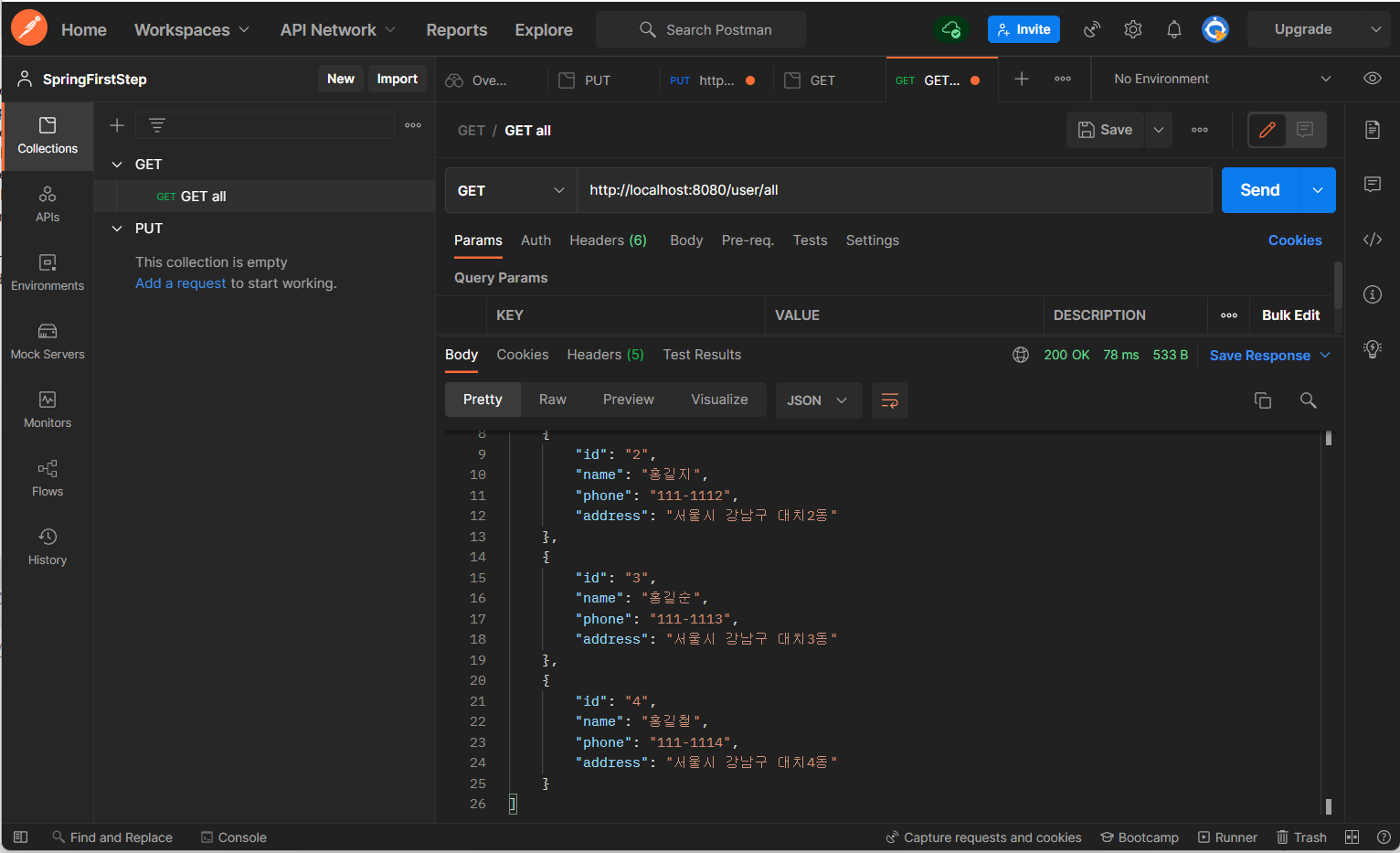
Task: Open the Comments icon in right sidebar
Action: (x=1373, y=185)
